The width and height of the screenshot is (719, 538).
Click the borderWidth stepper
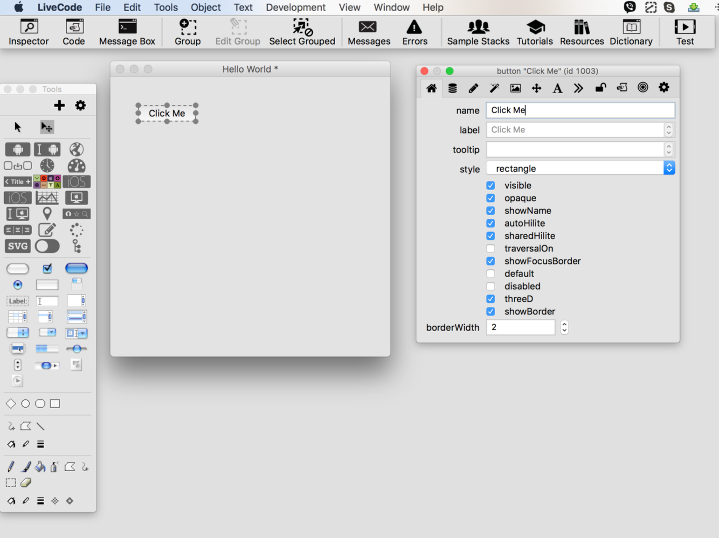tap(564, 327)
